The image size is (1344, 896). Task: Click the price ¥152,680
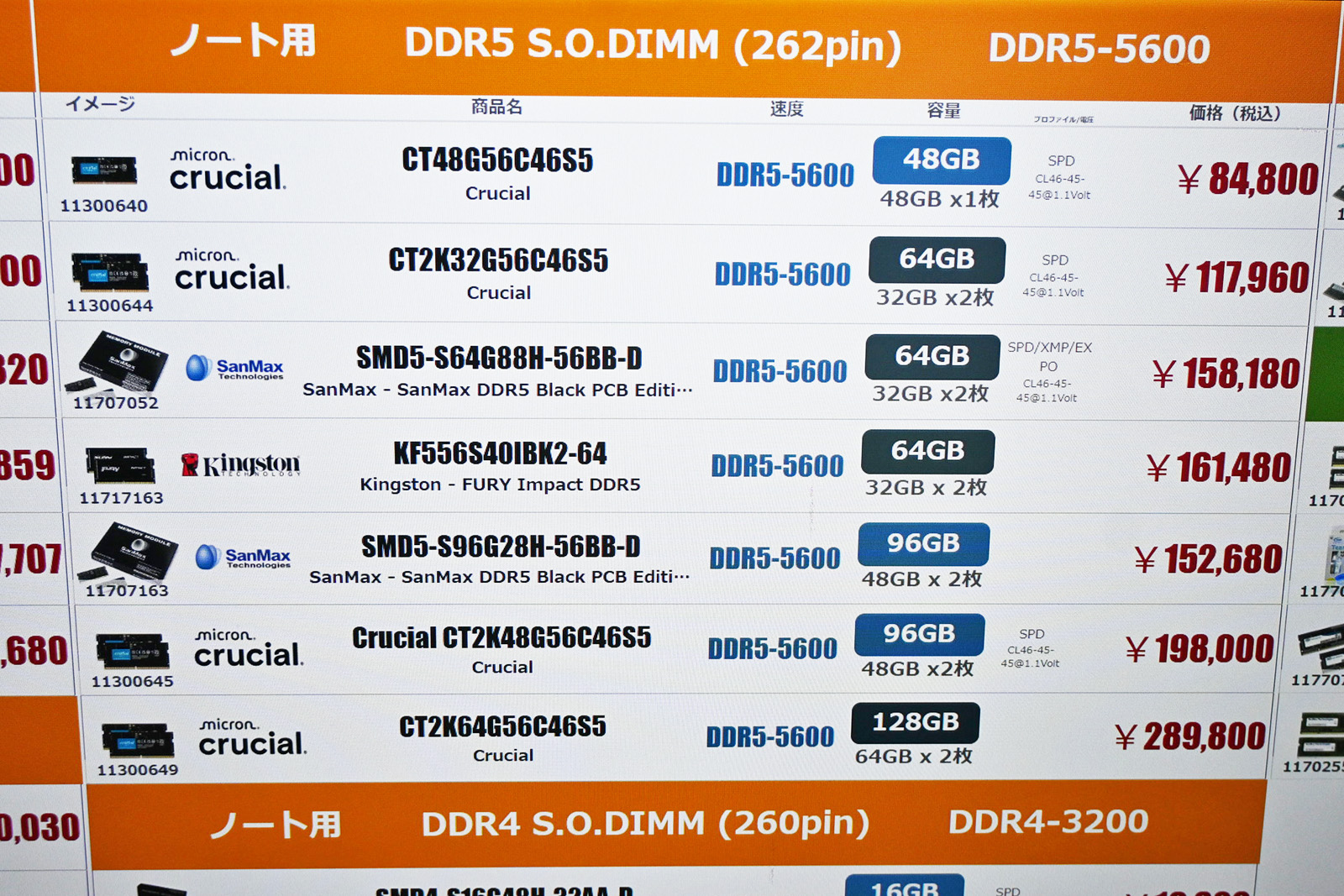coord(1209,559)
